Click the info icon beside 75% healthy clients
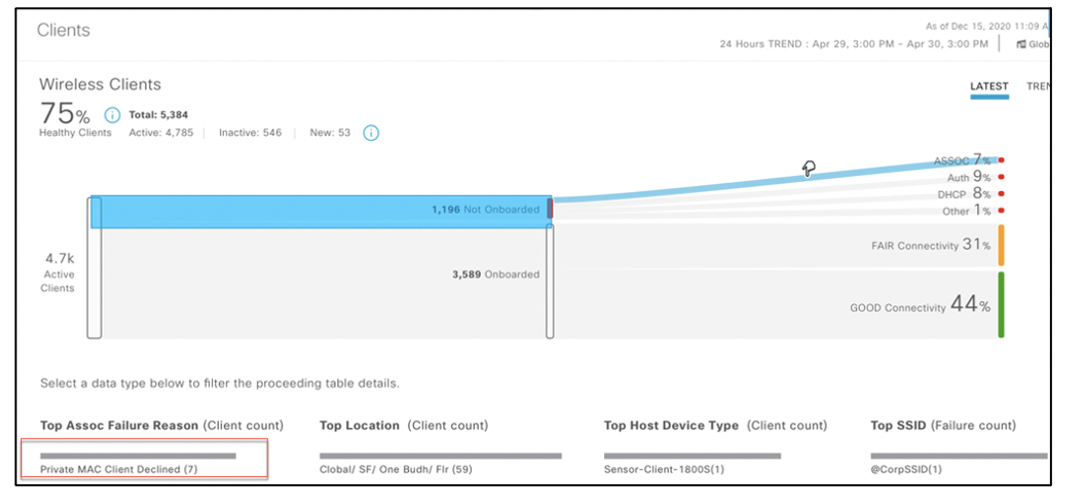 112,115
